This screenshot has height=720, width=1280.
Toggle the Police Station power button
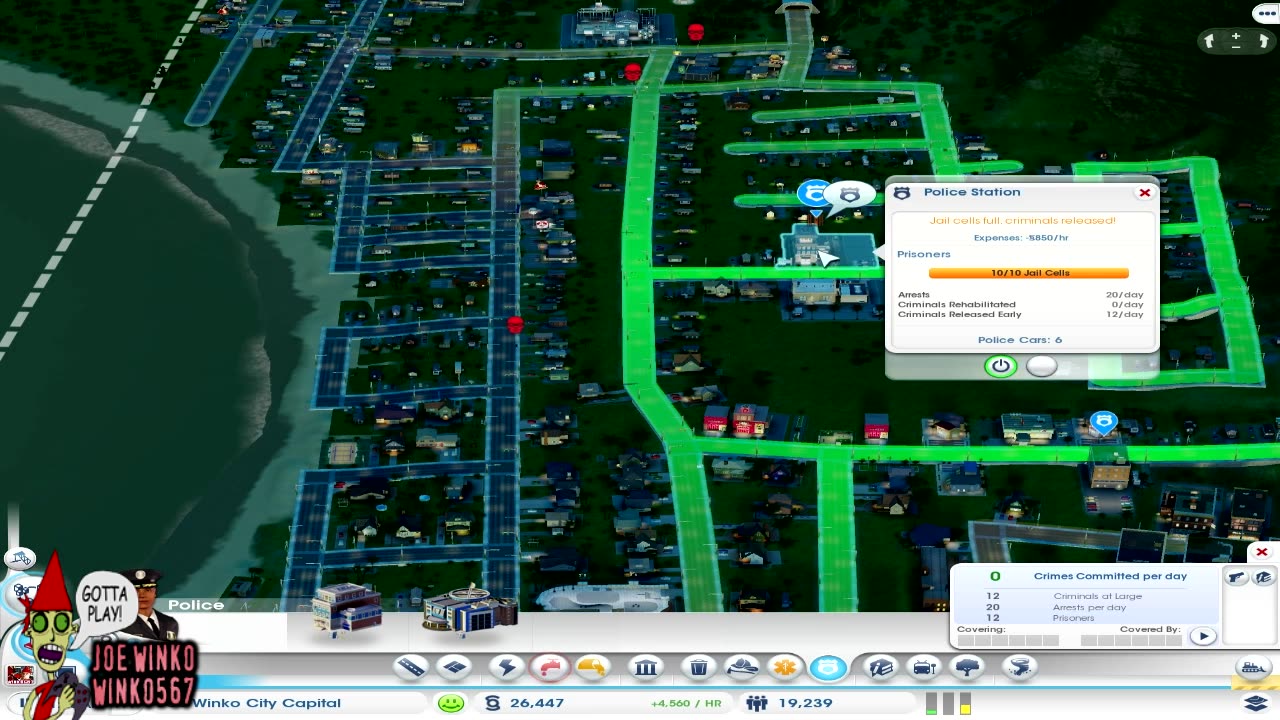1001,366
